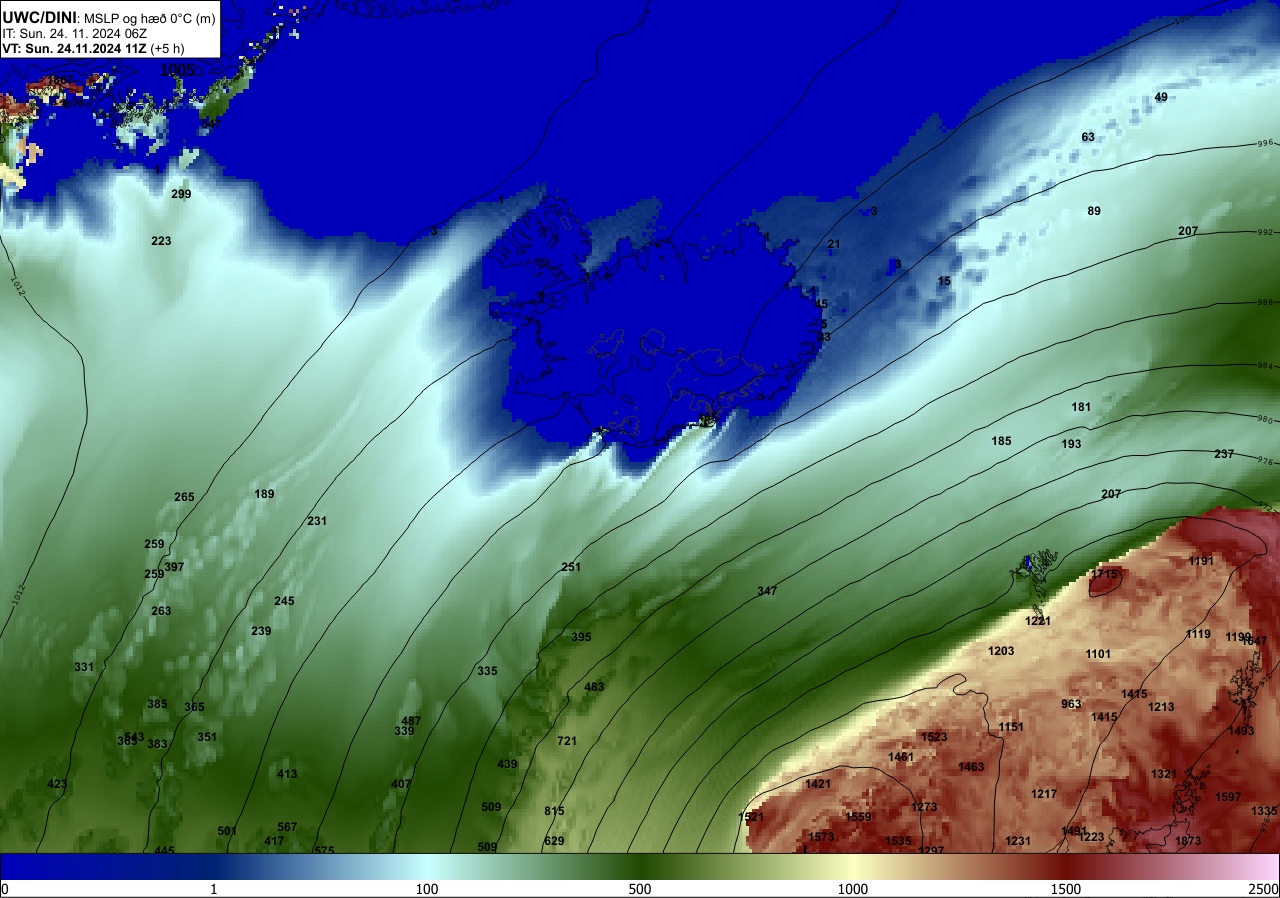The height and width of the screenshot is (898, 1280).
Task: Click the 988 isobar label
Action: pos(1265,302)
